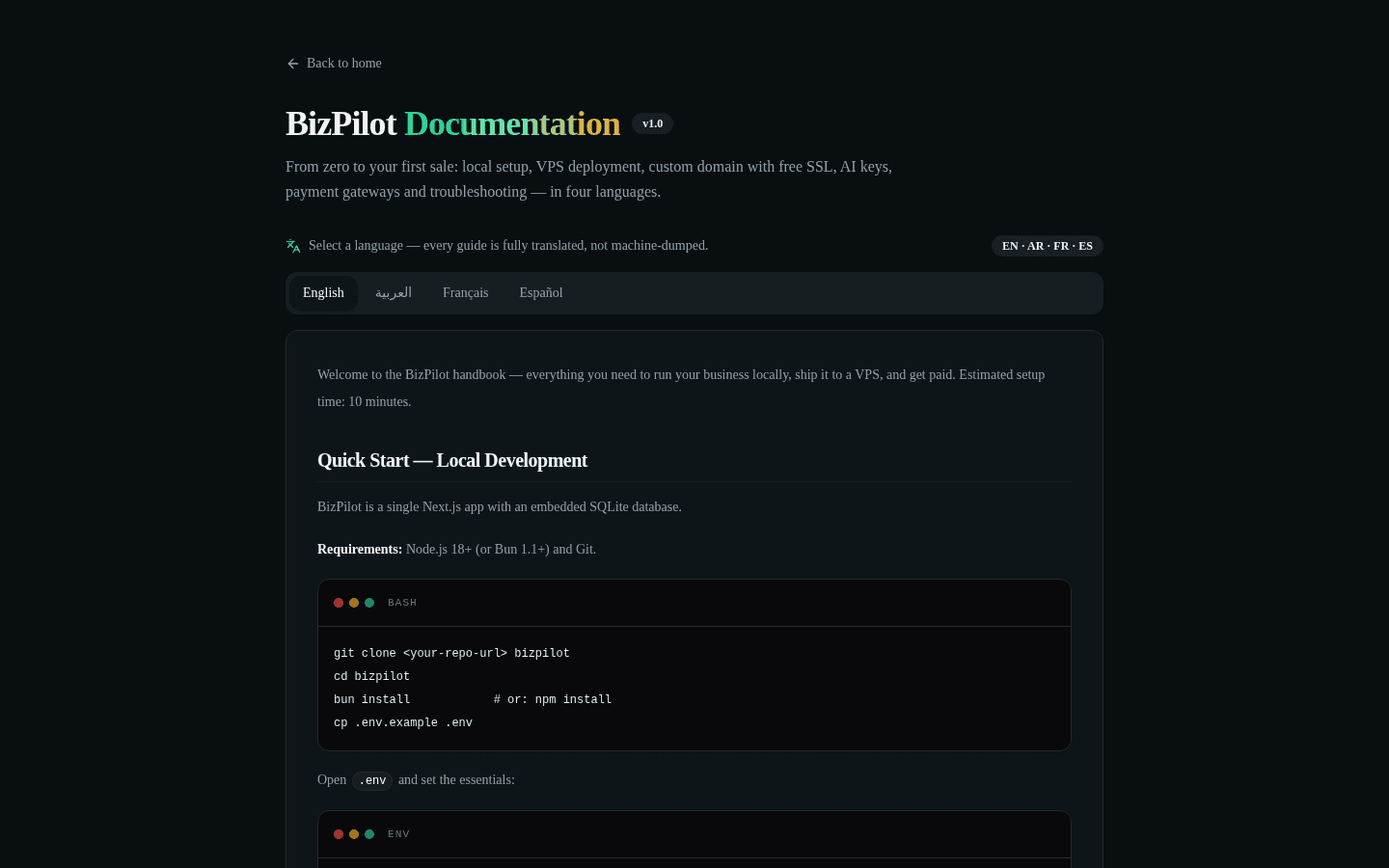Click the green dot in BASH code block
This screenshot has height=868, width=1389.
[369, 603]
